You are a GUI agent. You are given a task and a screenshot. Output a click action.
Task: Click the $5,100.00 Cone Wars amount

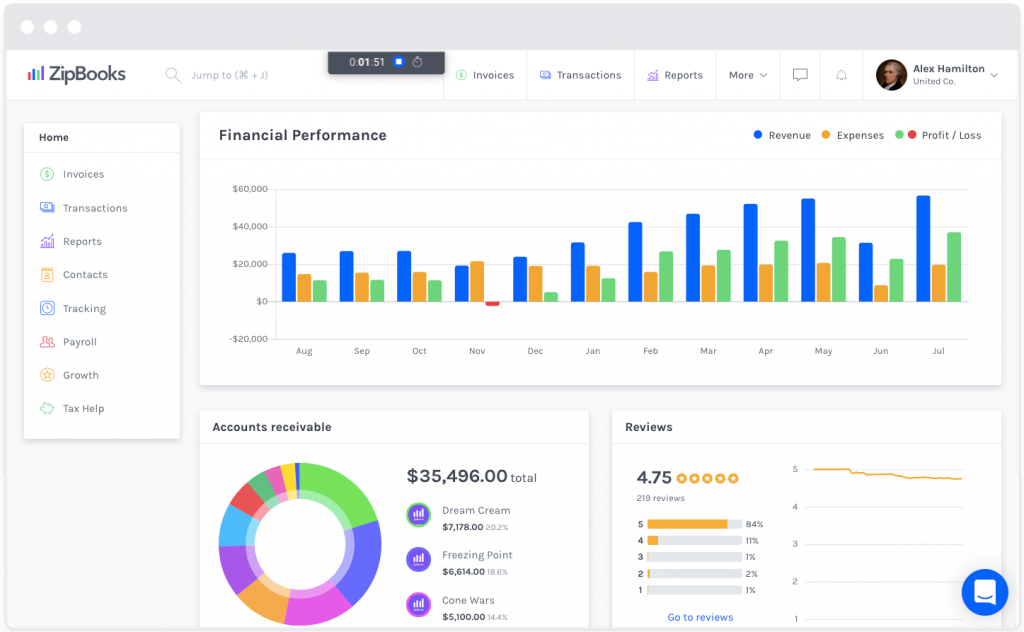point(463,617)
